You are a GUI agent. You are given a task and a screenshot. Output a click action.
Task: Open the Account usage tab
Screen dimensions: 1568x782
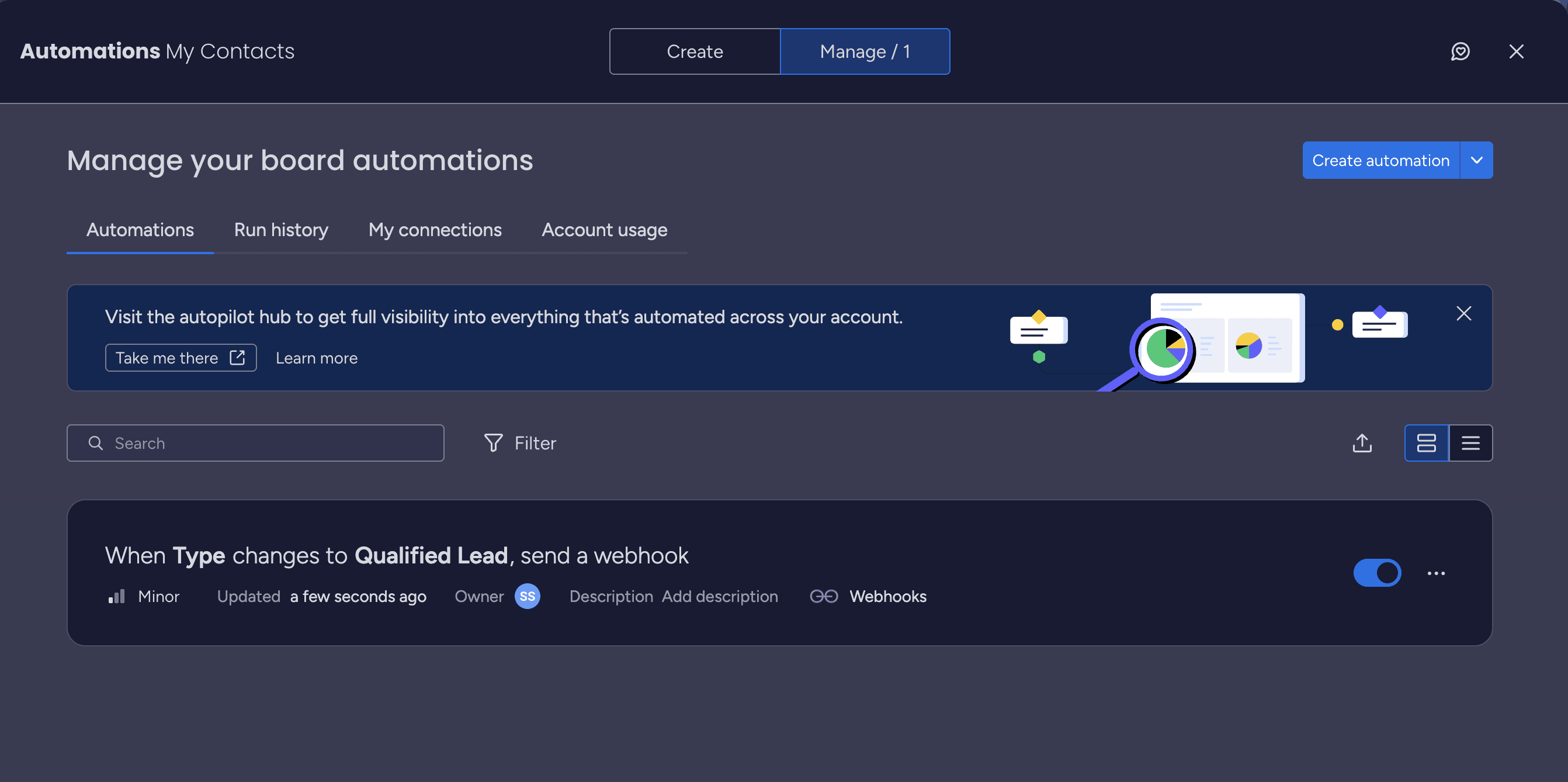coord(605,230)
